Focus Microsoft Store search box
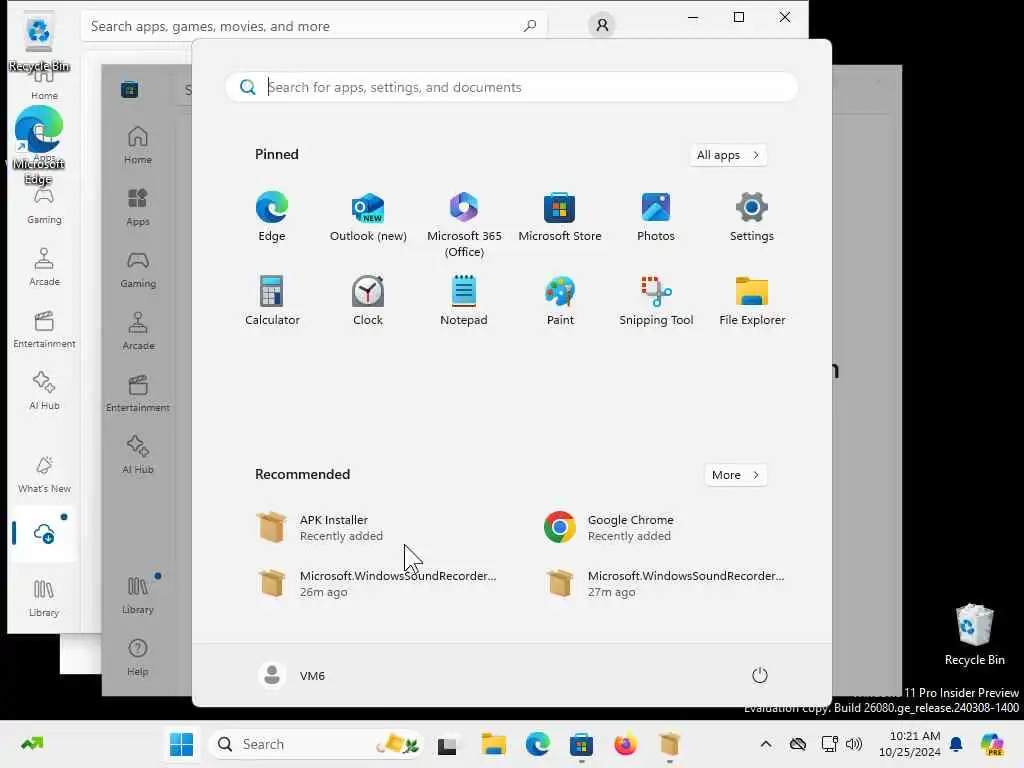The image size is (1024, 768). tap(314, 26)
